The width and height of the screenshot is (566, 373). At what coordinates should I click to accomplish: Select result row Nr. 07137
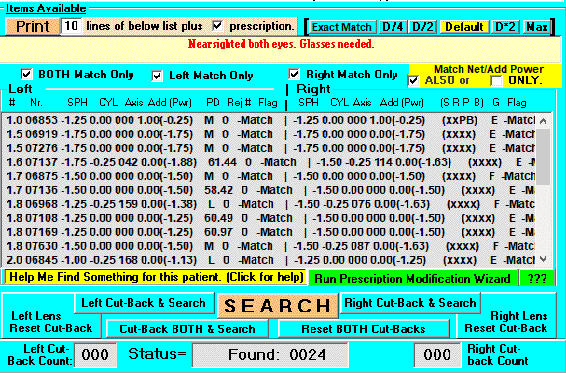point(269,162)
